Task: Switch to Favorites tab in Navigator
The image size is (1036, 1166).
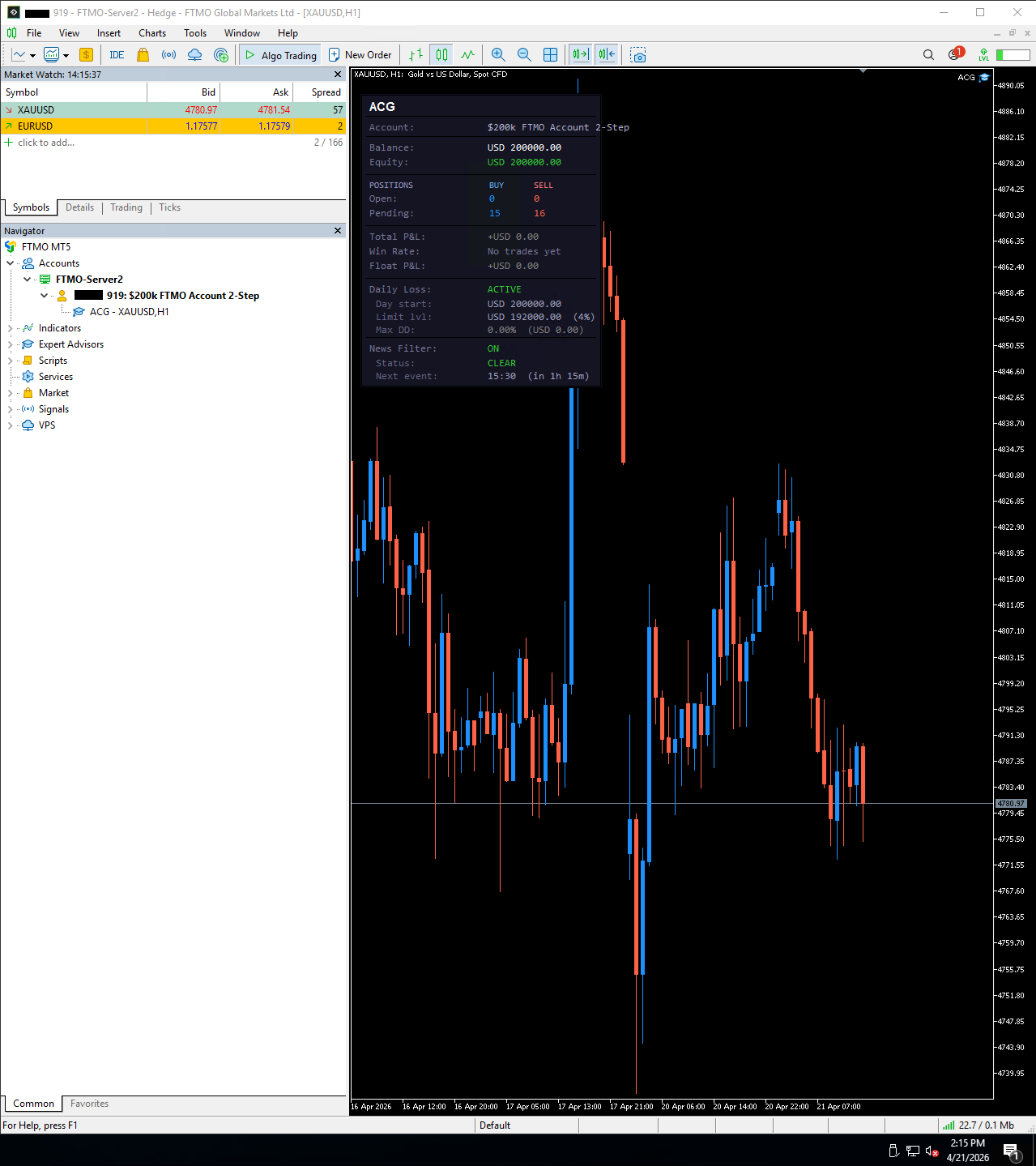Action: [89, 1104]
